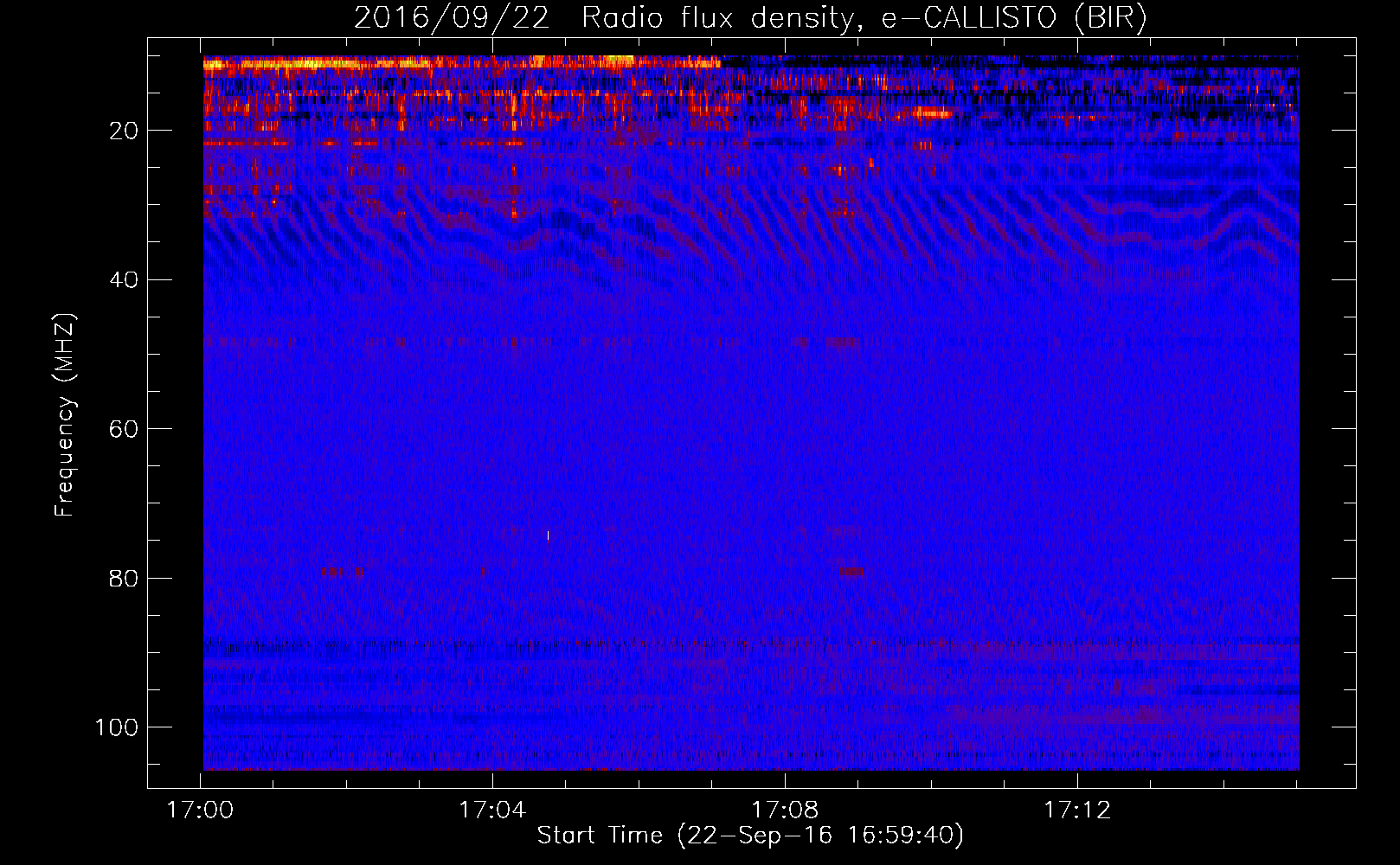The image size is (1400, 865).
Task: Select the 17:00 time tick label
Action: coord(201,810)
